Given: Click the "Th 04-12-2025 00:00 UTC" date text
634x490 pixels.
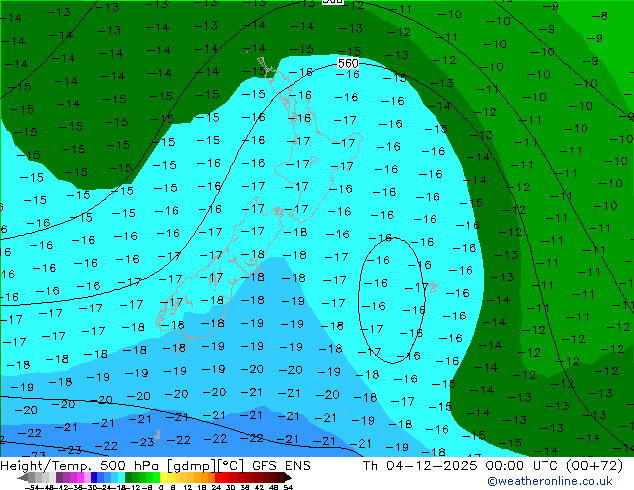Looking at the screenshot, I should (458, 466).
